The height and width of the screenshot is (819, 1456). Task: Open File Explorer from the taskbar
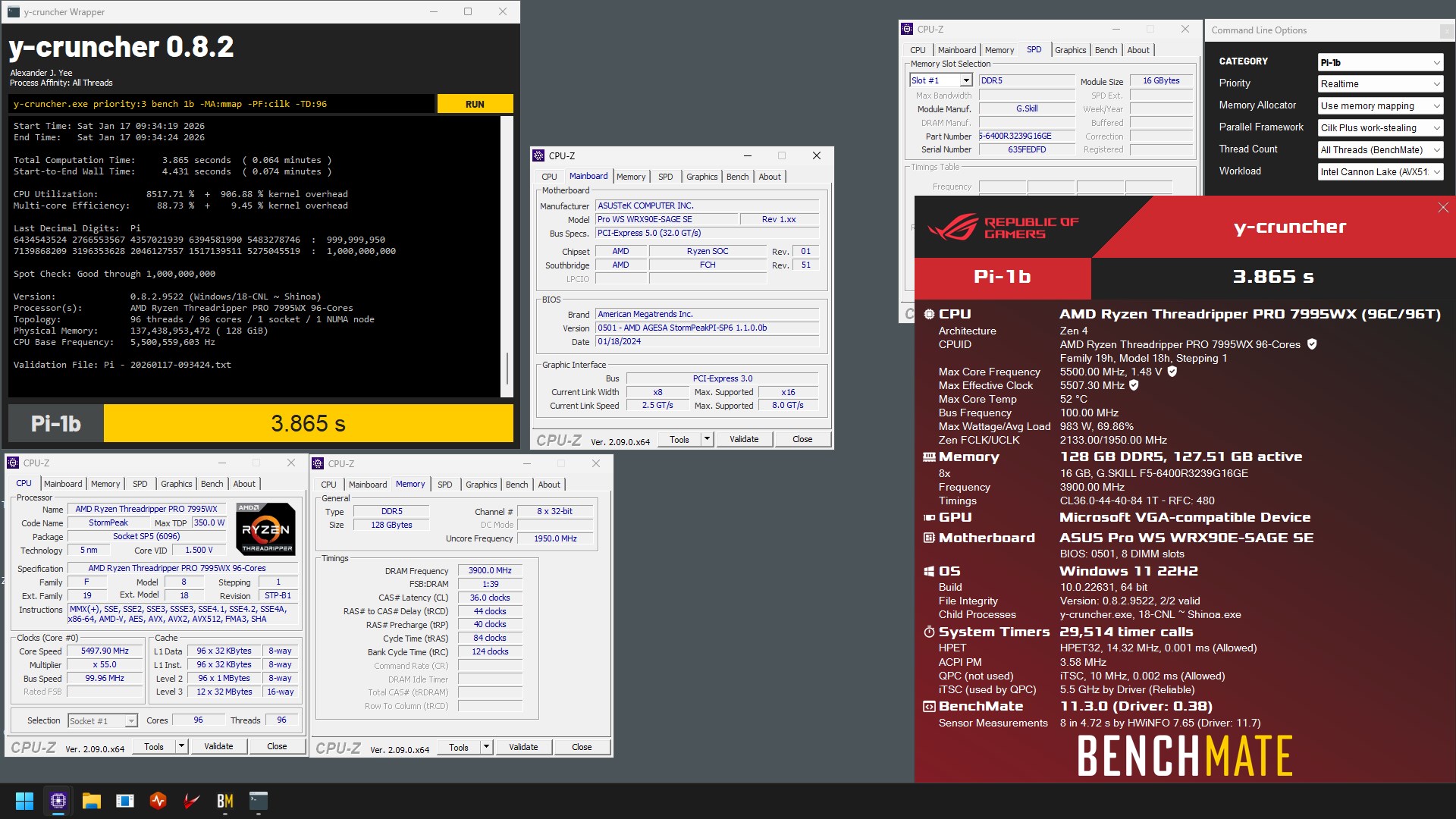click(92, 801)
